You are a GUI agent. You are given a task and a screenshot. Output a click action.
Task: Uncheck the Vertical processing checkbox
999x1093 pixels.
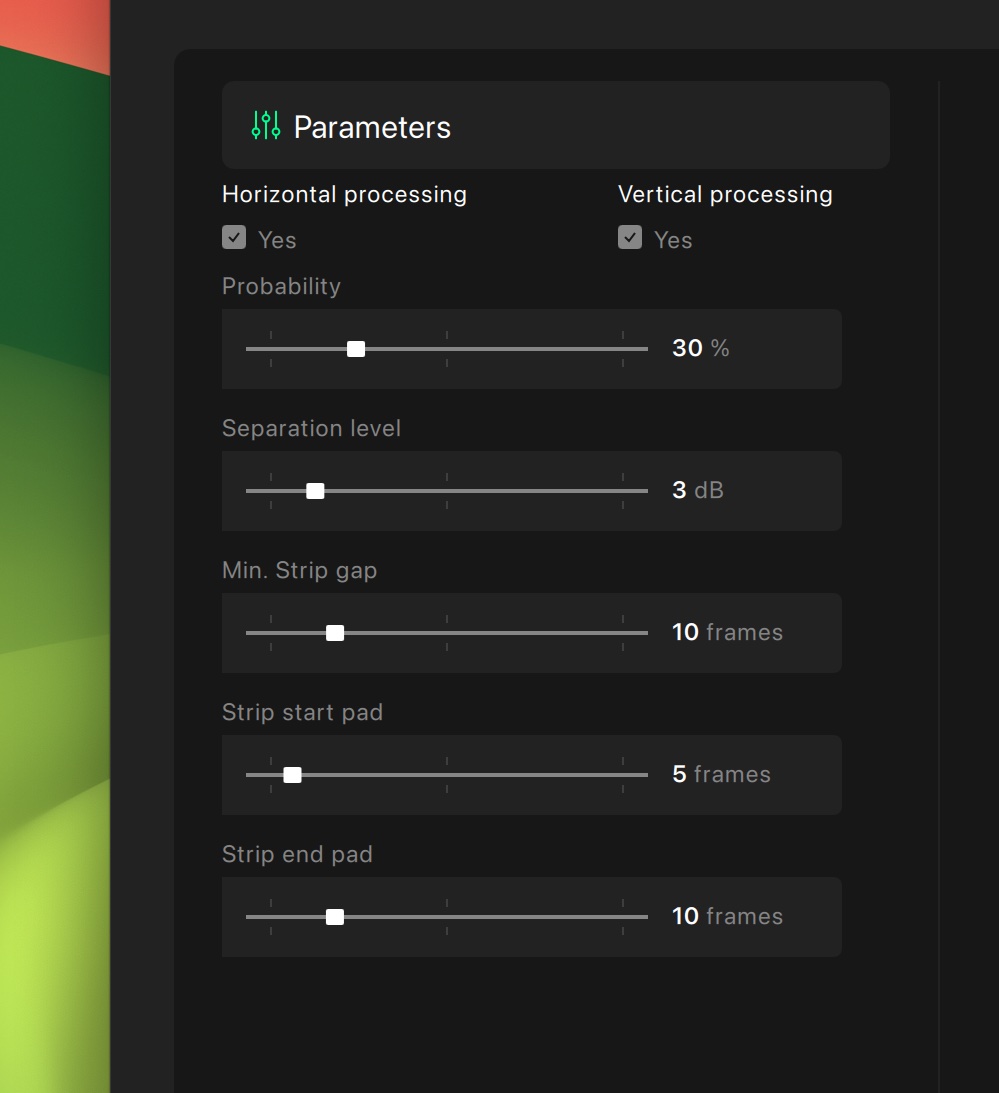(x=630, y=237)
